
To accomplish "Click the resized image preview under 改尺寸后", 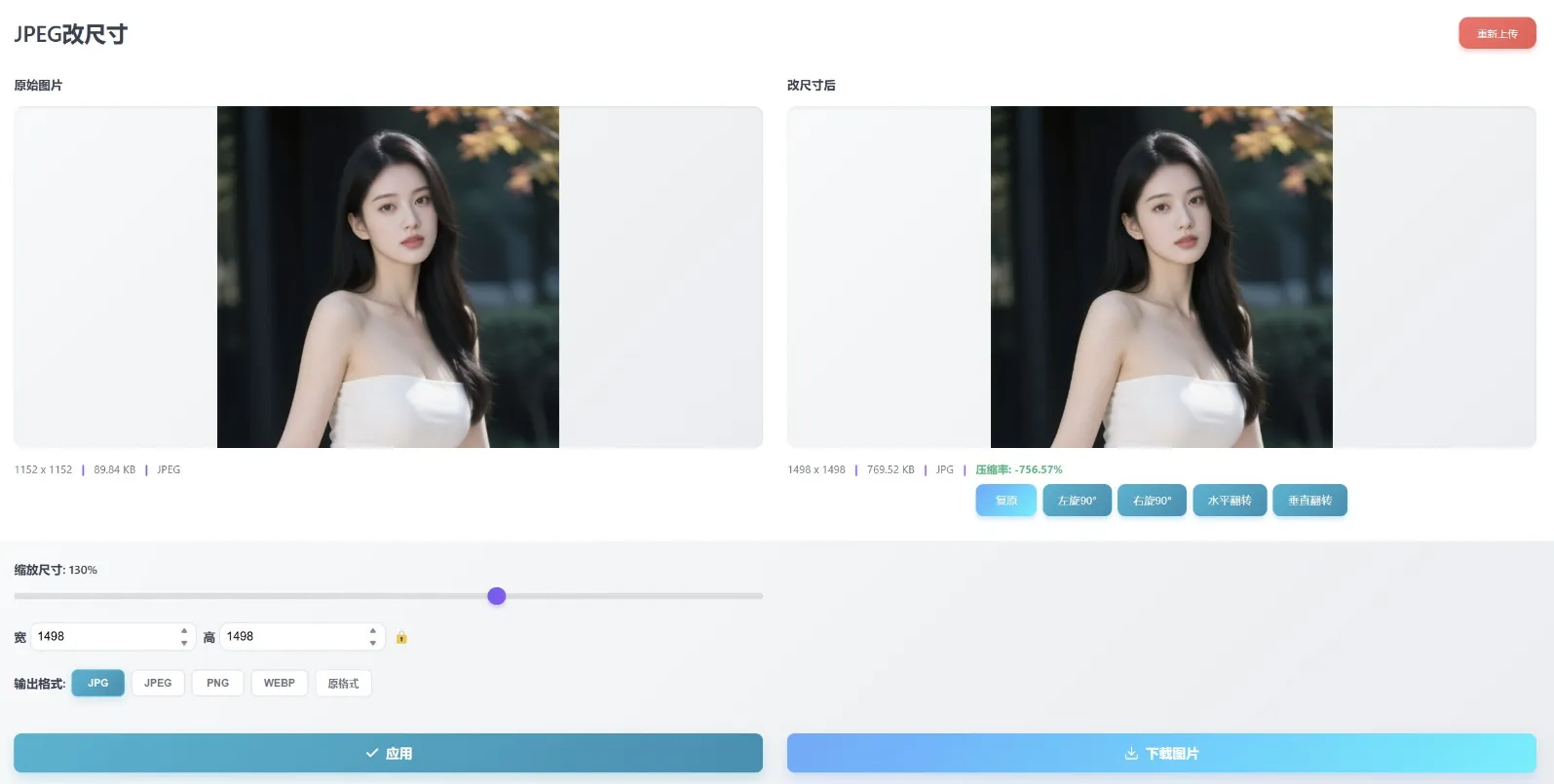I will [x=1161, y=278].
